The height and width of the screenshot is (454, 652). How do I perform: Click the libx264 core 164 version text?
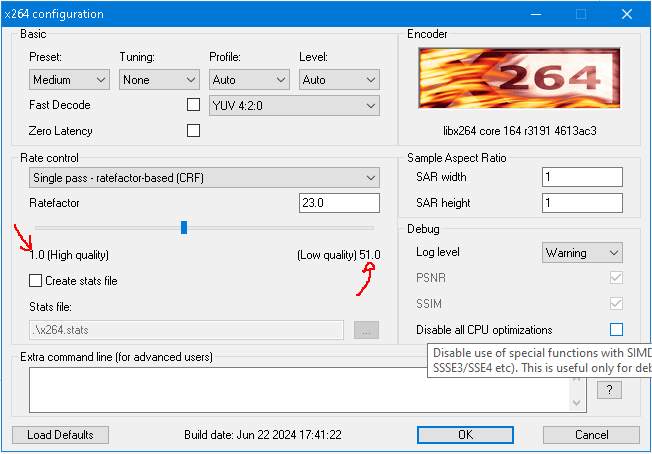(x=519, y=131)
